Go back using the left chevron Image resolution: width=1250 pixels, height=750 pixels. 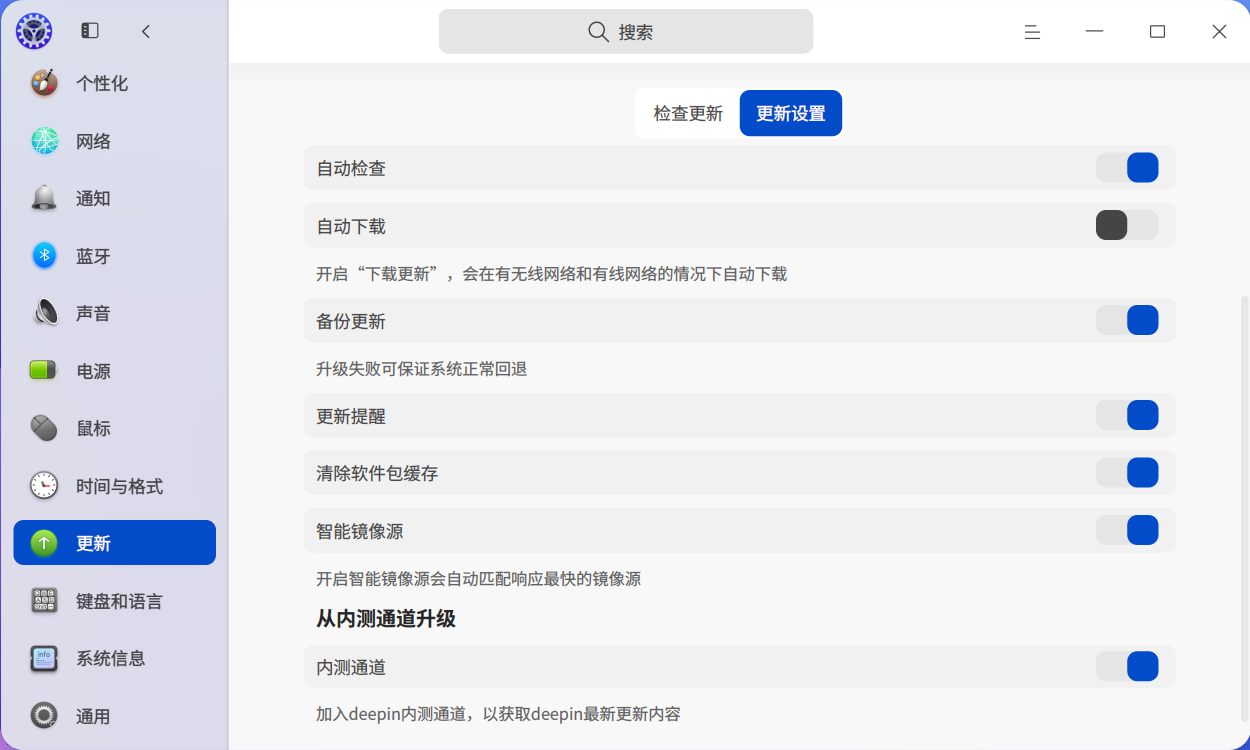146,31
